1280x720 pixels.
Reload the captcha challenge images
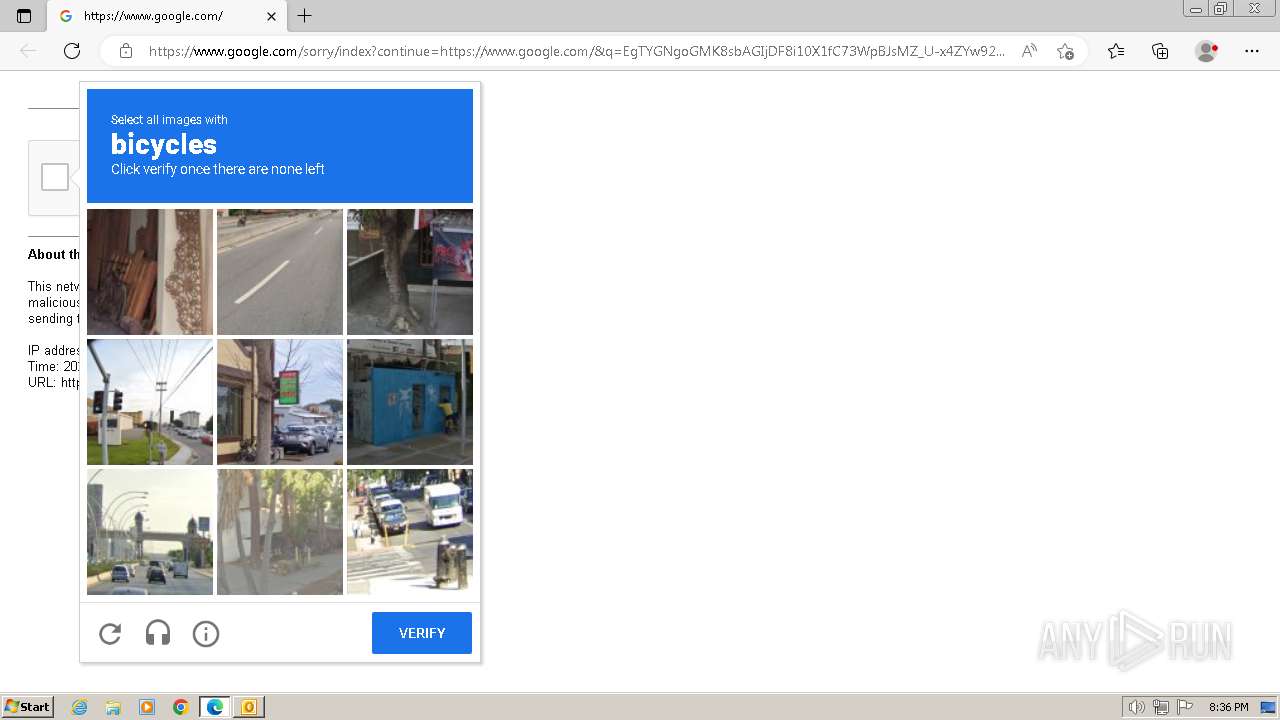pos(110,633)
